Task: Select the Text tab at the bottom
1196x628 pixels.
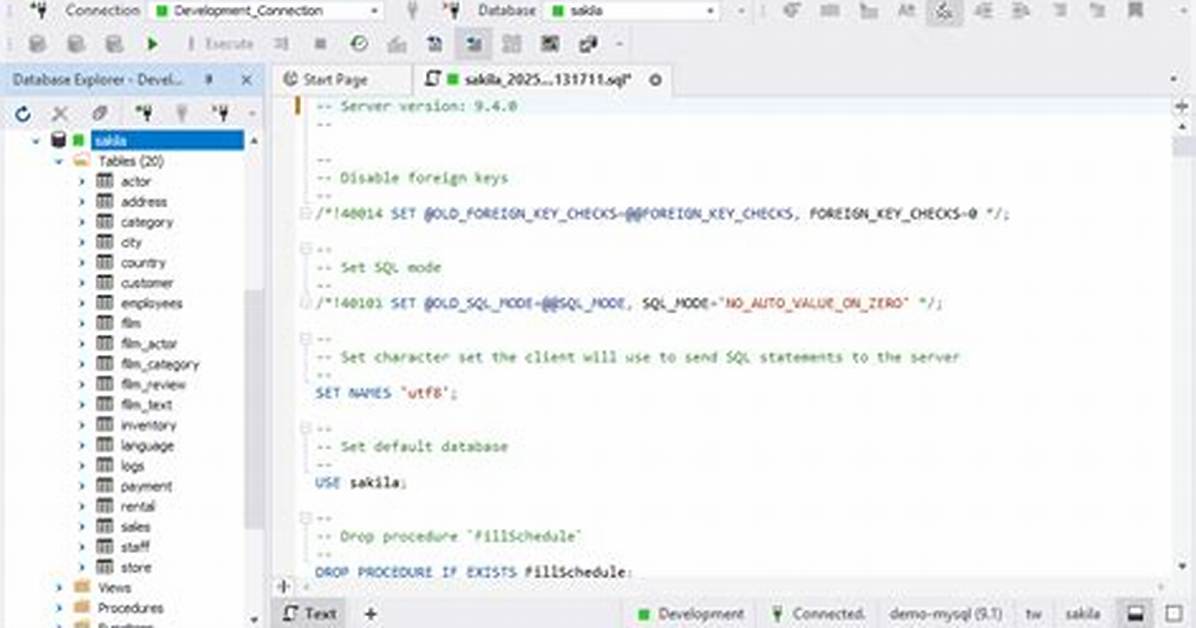Action: pyautogui.click(x=310, y=614)
